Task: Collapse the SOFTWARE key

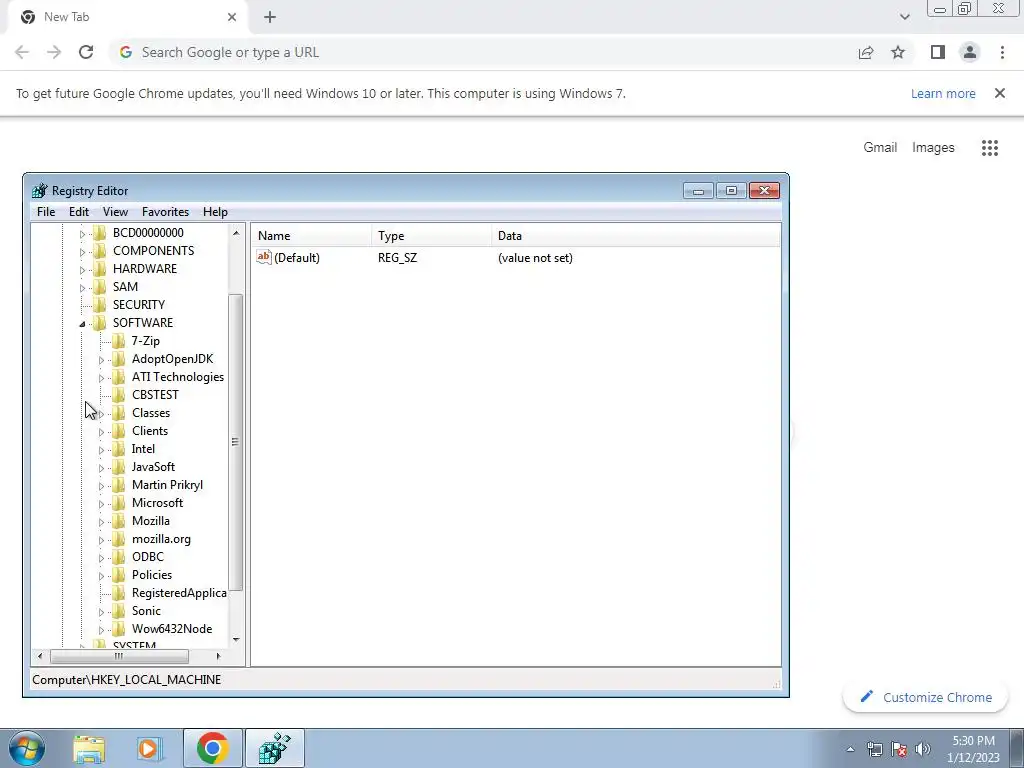Action: 82,324
